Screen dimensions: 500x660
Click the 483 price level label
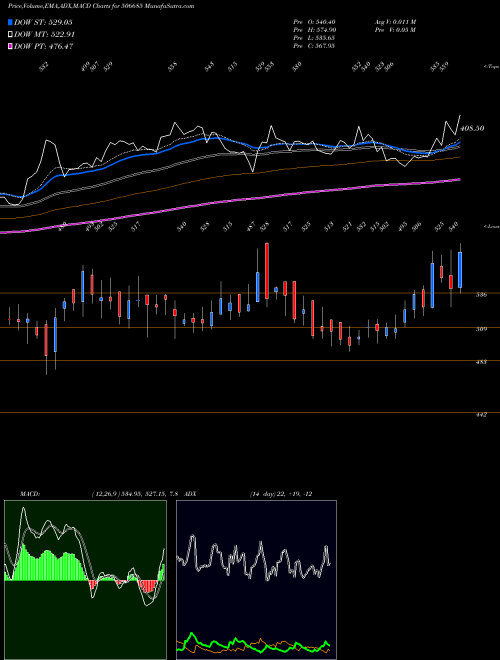pyautogui.click(x=481, y=362)
